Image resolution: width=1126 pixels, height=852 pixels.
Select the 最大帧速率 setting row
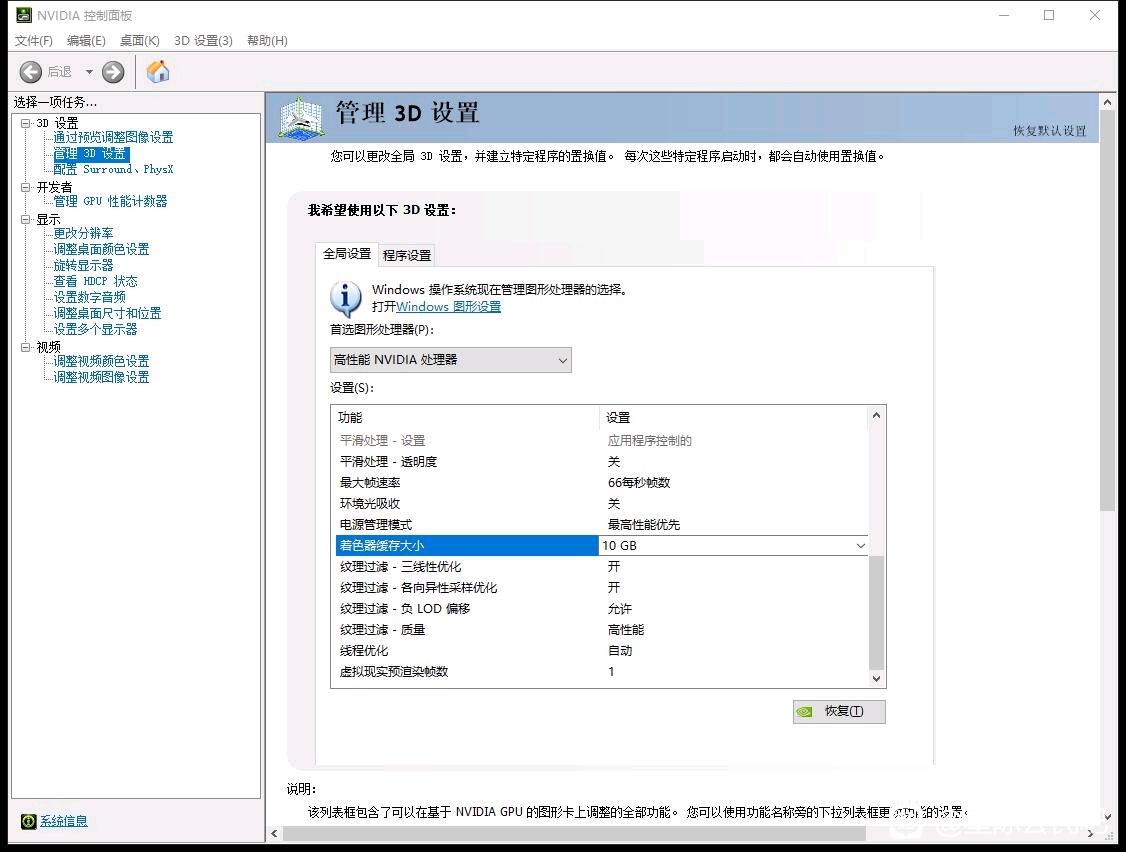(602, 483)
